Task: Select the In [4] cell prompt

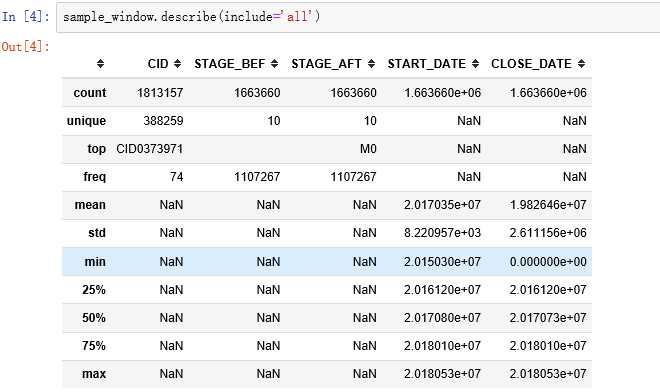Action: [25, 17]
